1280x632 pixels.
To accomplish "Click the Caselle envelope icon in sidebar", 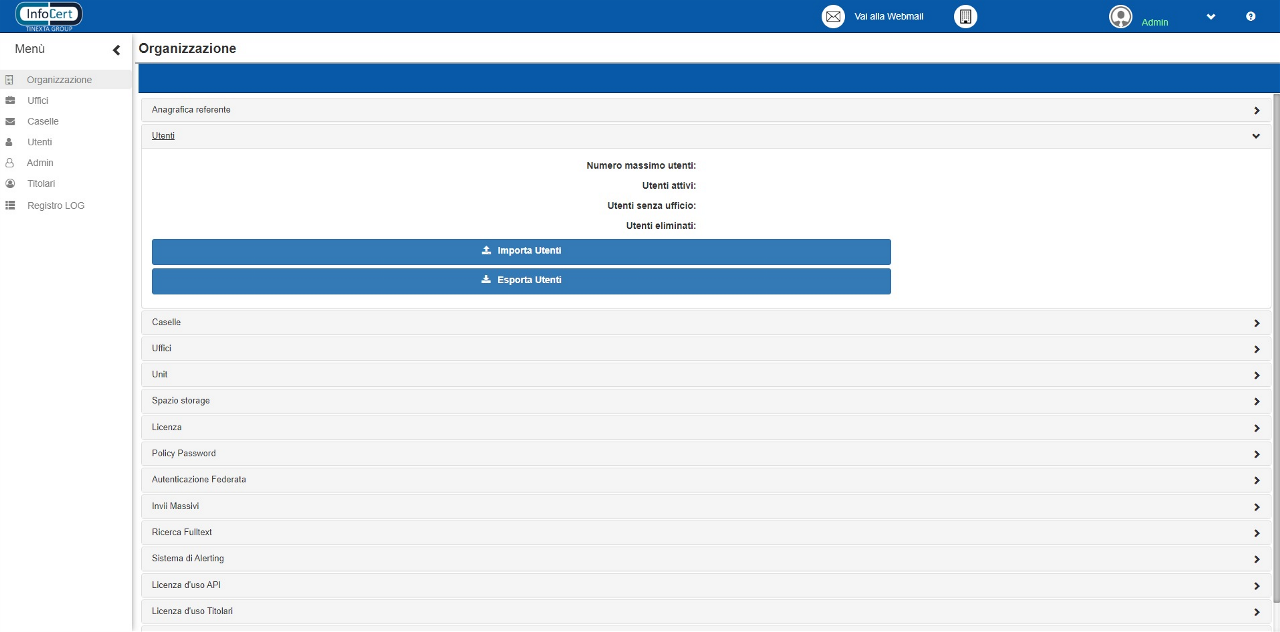I will click(x=10, y=121).
